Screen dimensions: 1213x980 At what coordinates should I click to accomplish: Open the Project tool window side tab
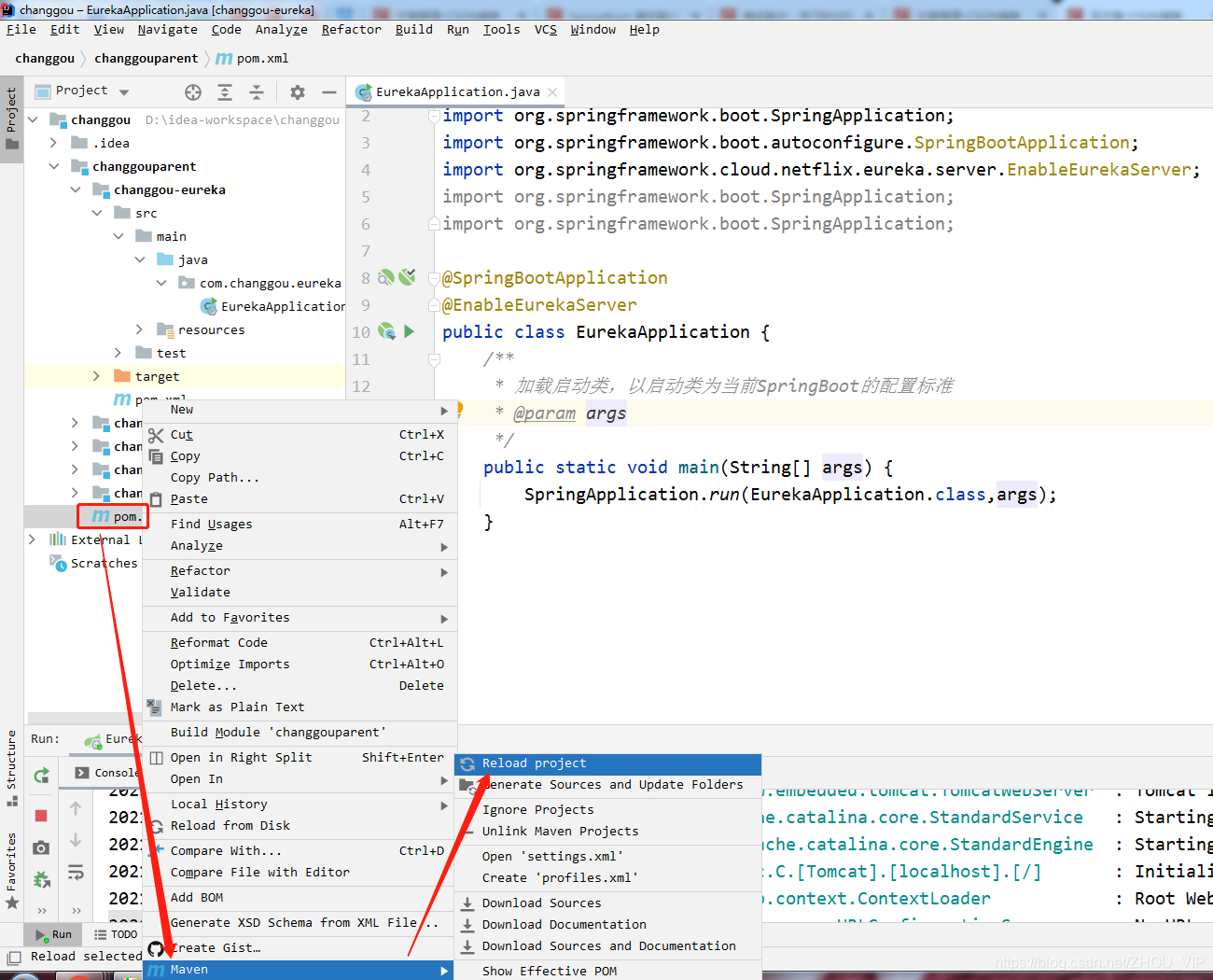pyautogui.click(x=11, y=119)
